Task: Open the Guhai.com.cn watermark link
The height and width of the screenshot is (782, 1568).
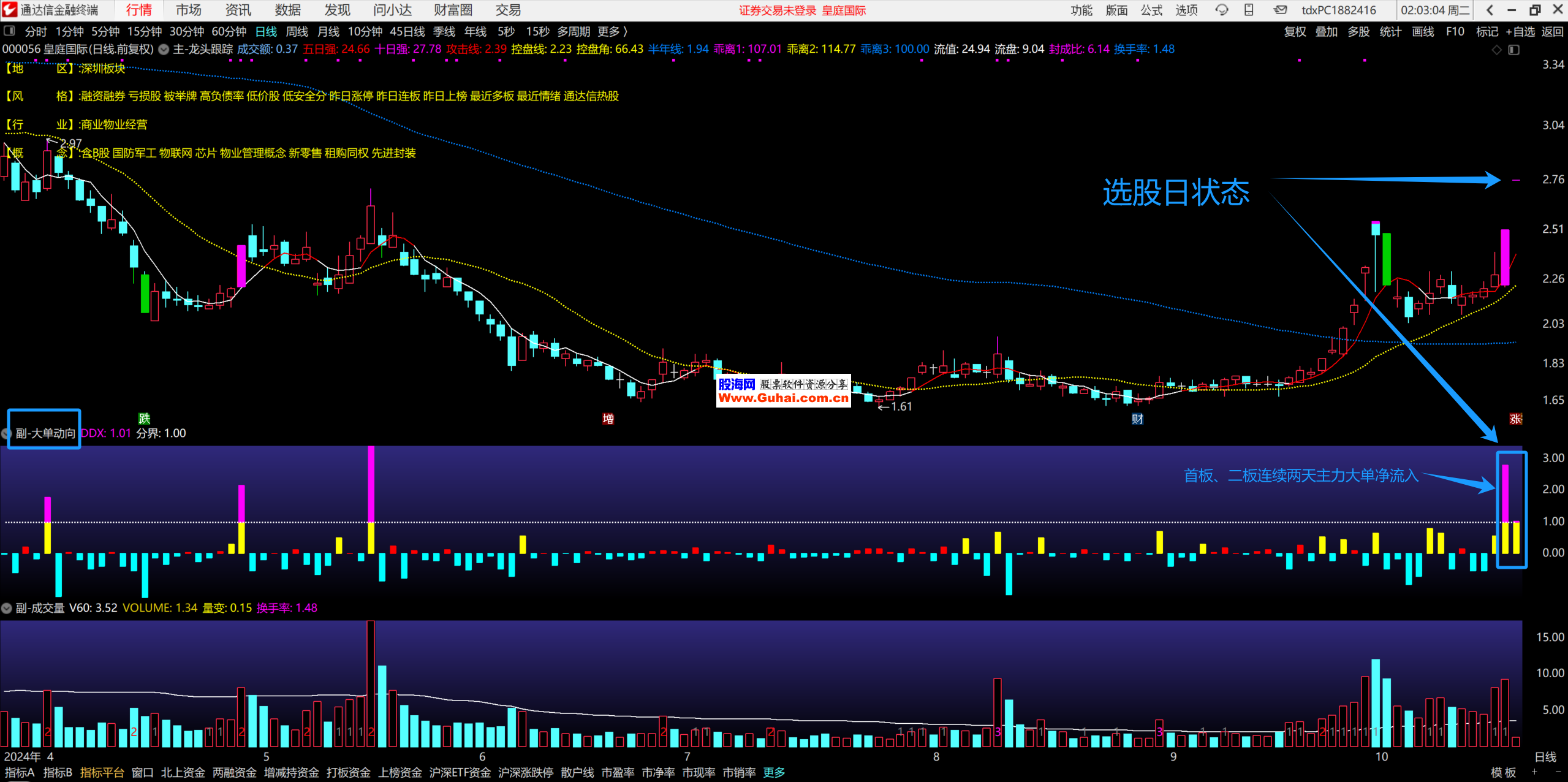Action: coord(783,398)
